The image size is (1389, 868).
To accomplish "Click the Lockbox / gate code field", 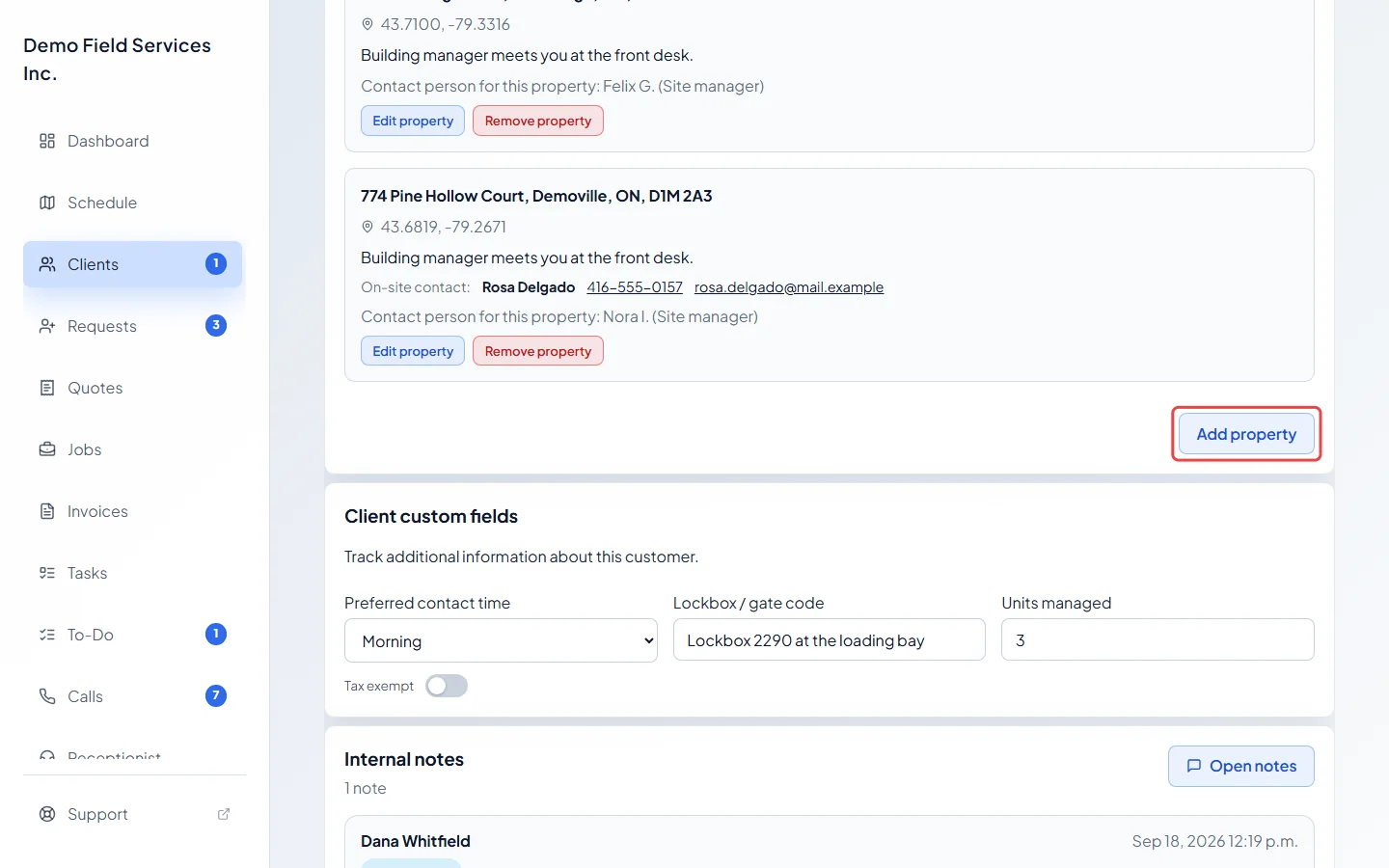I will tap(830, 639).
